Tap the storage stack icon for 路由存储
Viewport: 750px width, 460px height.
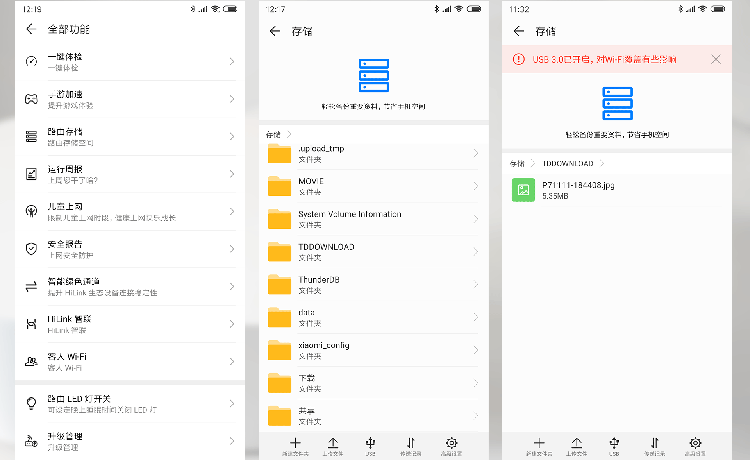pos(31,136)
